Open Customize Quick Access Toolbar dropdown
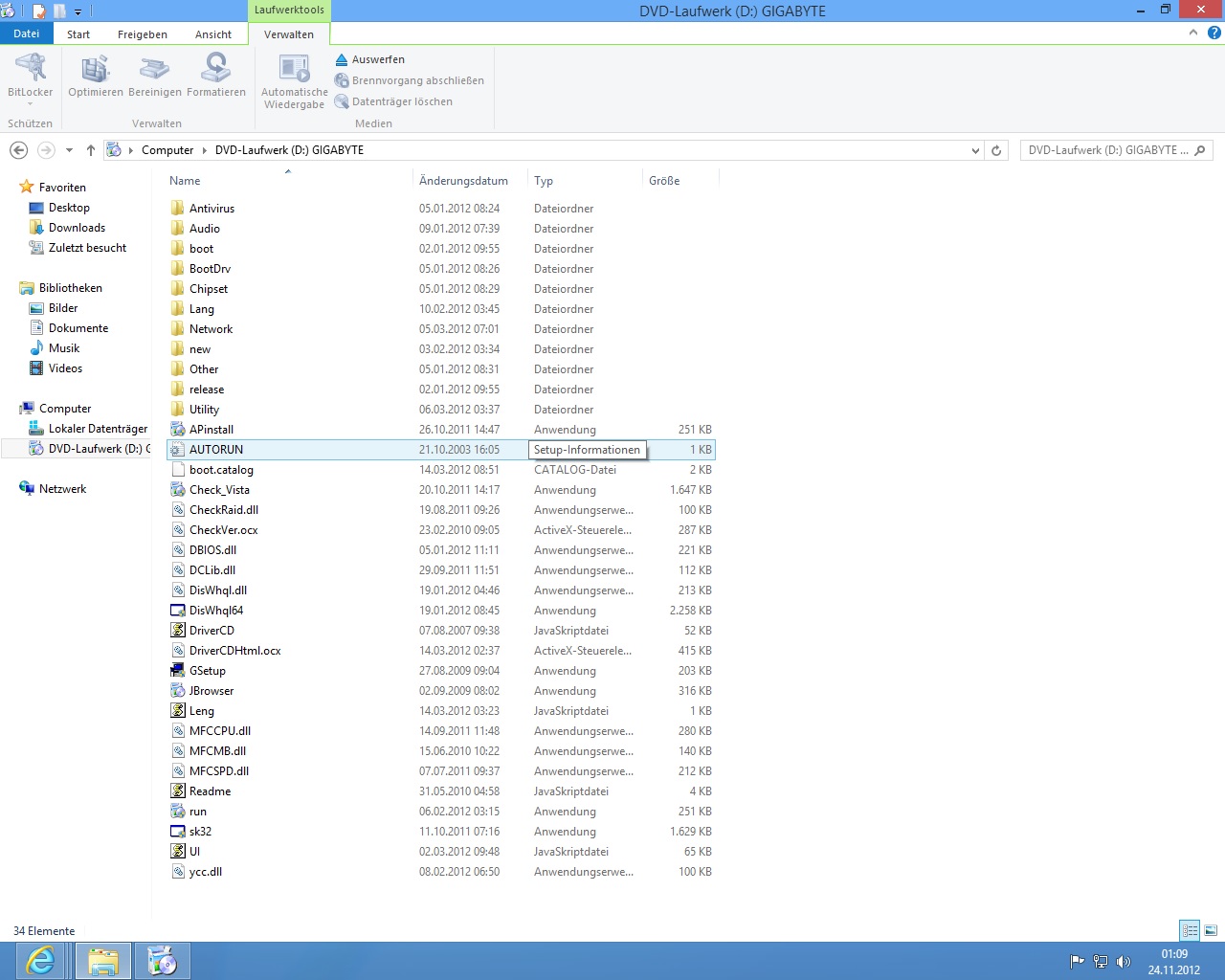The image size is (1225, 980). point(78,11)
